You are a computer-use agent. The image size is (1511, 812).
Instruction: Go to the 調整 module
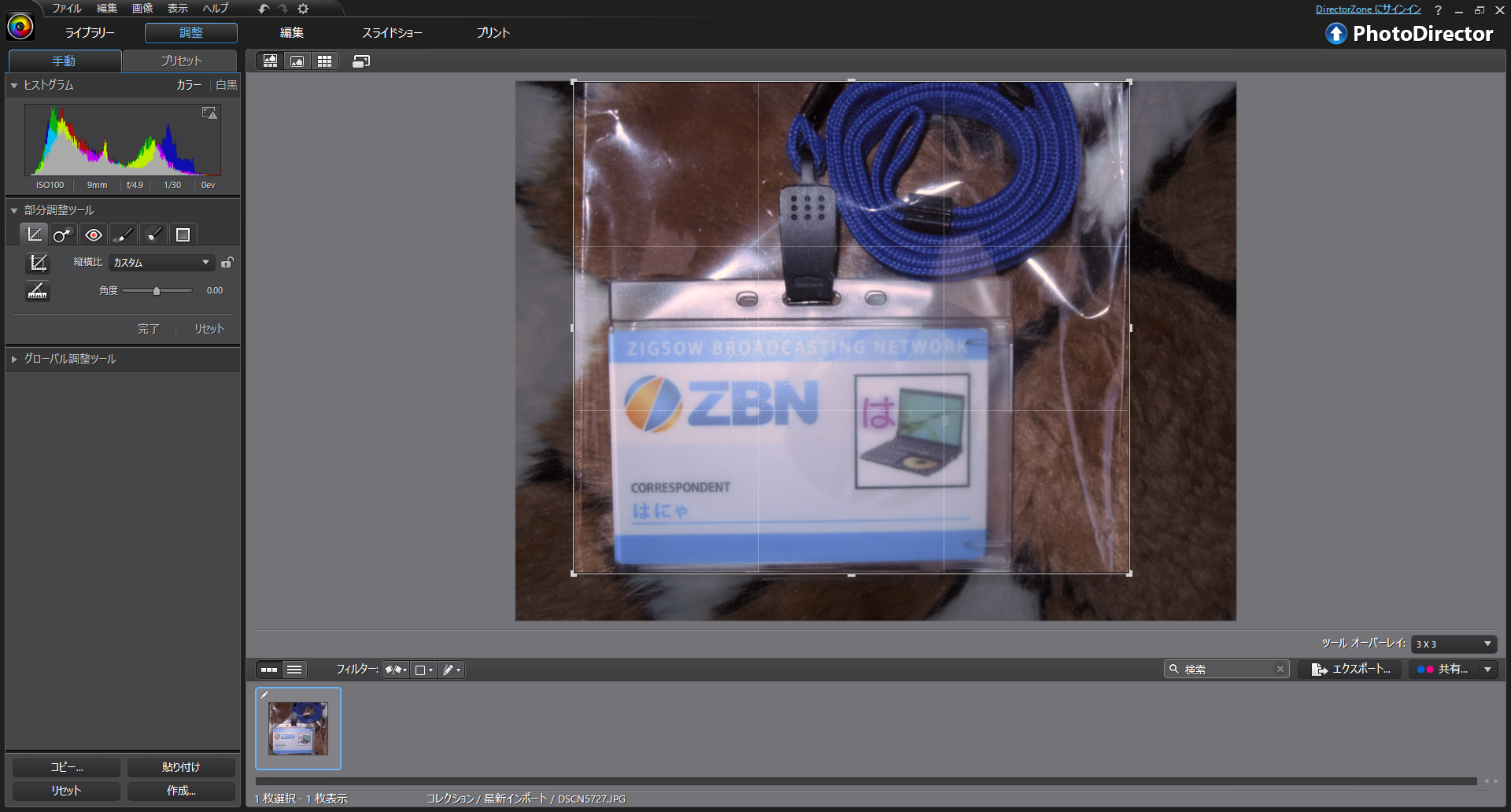pos(191,33)
